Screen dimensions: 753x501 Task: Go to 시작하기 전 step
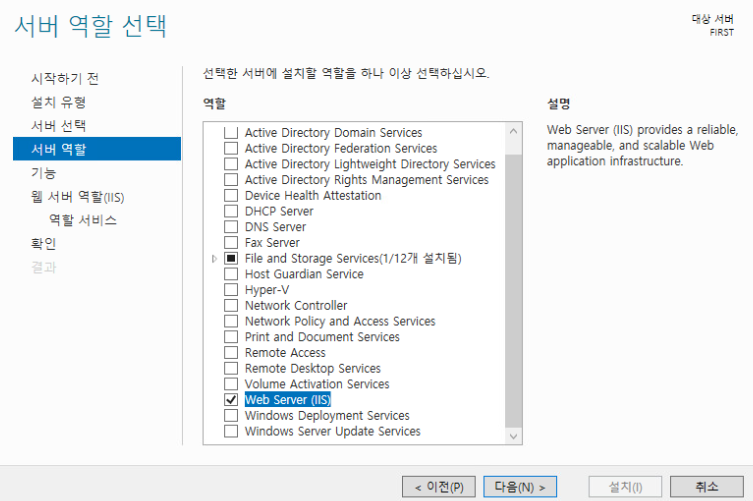tap(65, 78)
